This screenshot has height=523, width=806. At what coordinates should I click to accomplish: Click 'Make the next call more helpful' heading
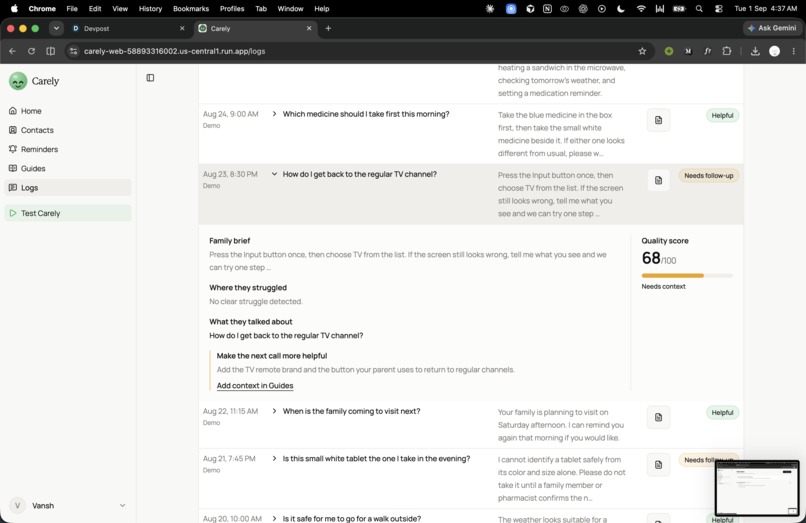coord(271,356)
